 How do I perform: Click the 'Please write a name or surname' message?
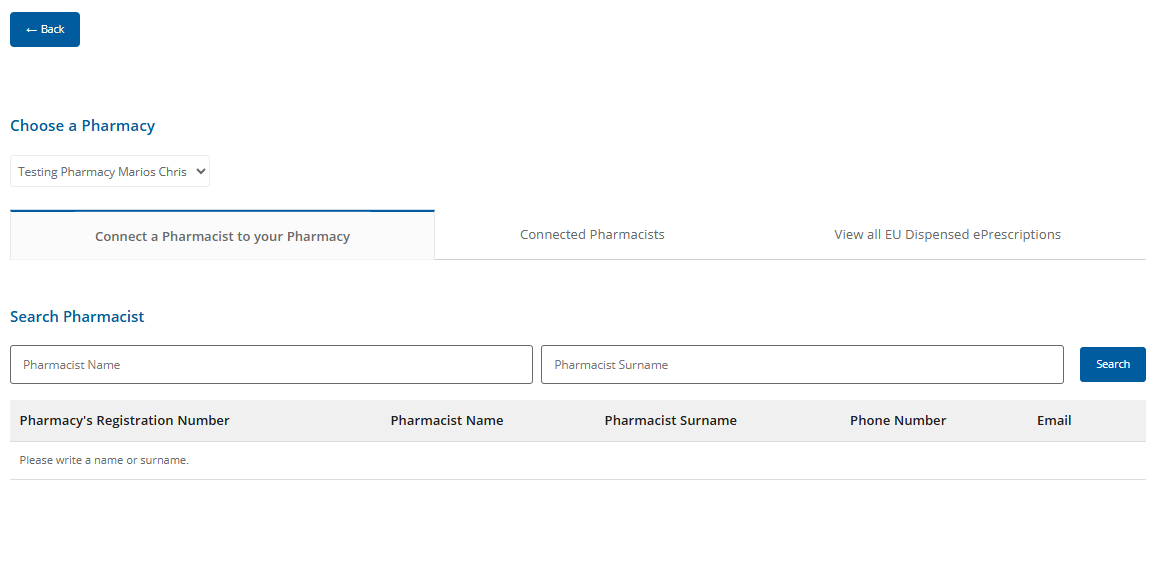point(104,461)
